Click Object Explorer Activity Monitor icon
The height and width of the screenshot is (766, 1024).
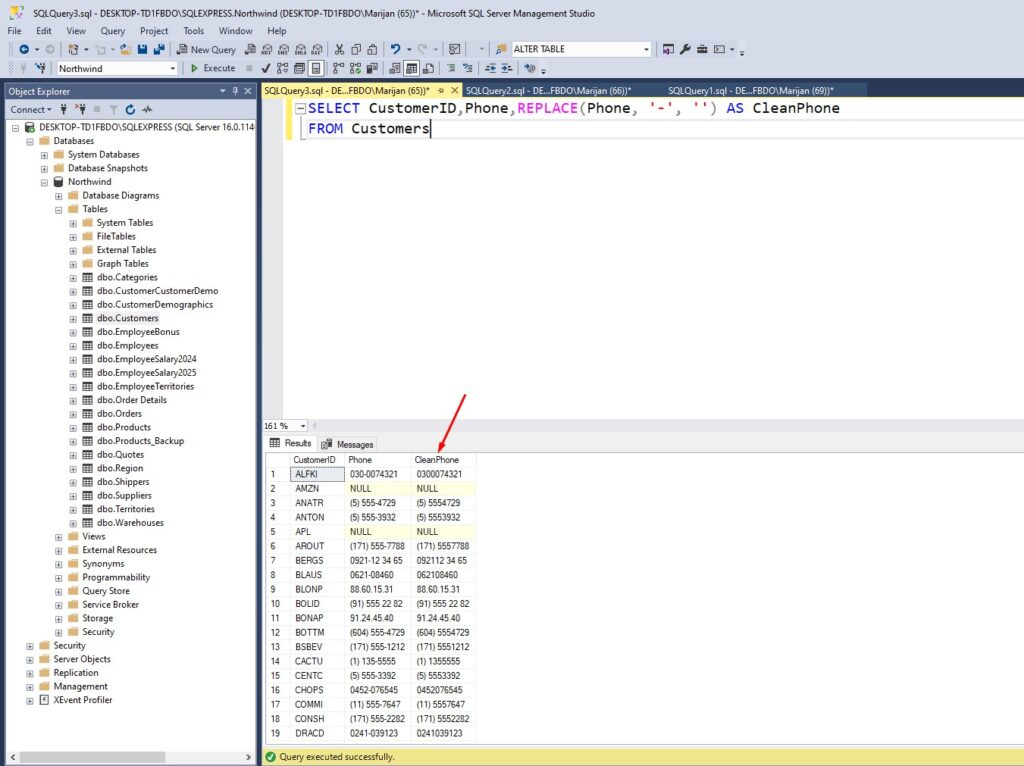pyautogui.click(x=147, y=109)
